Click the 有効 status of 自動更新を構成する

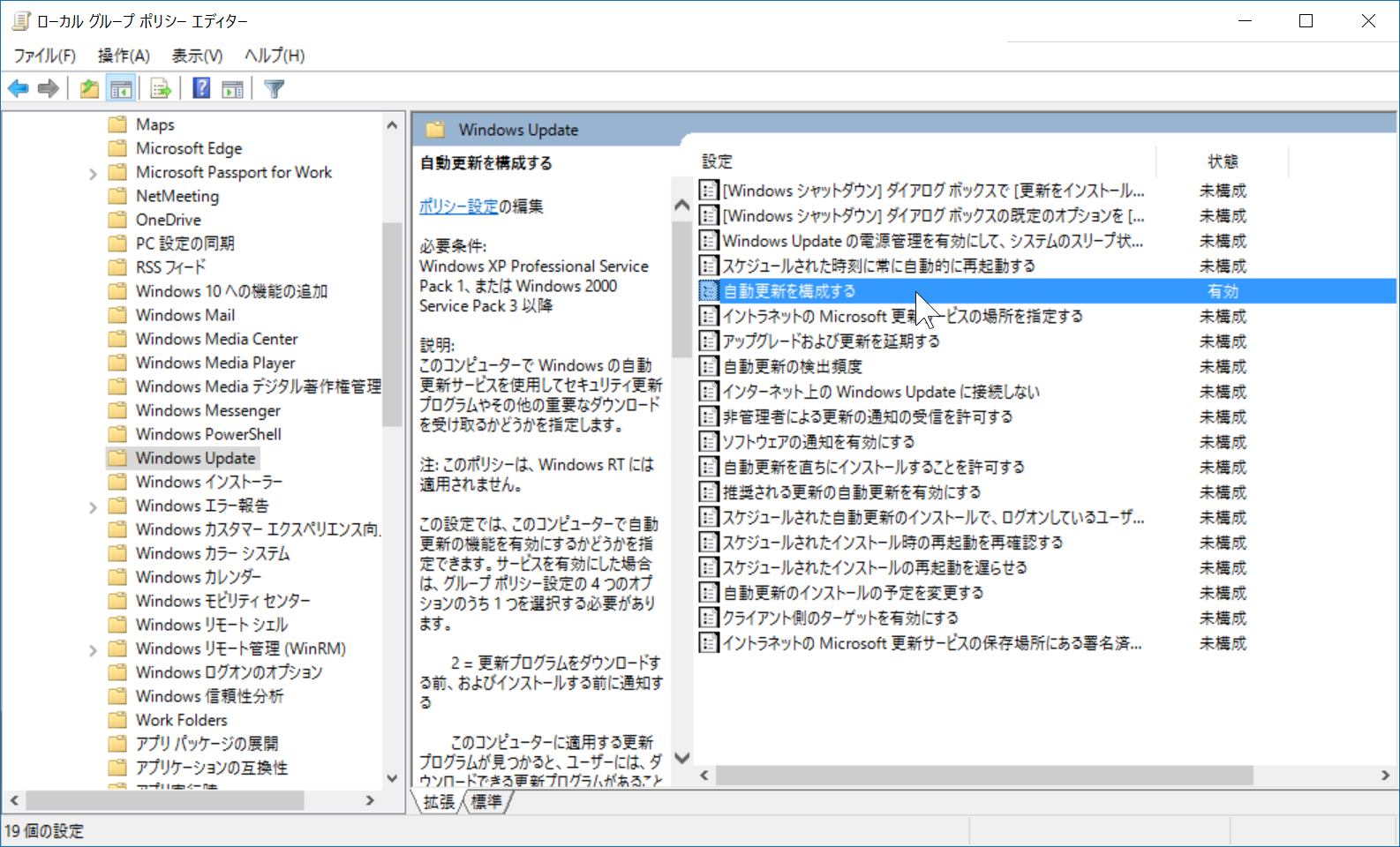(1223, 290)
